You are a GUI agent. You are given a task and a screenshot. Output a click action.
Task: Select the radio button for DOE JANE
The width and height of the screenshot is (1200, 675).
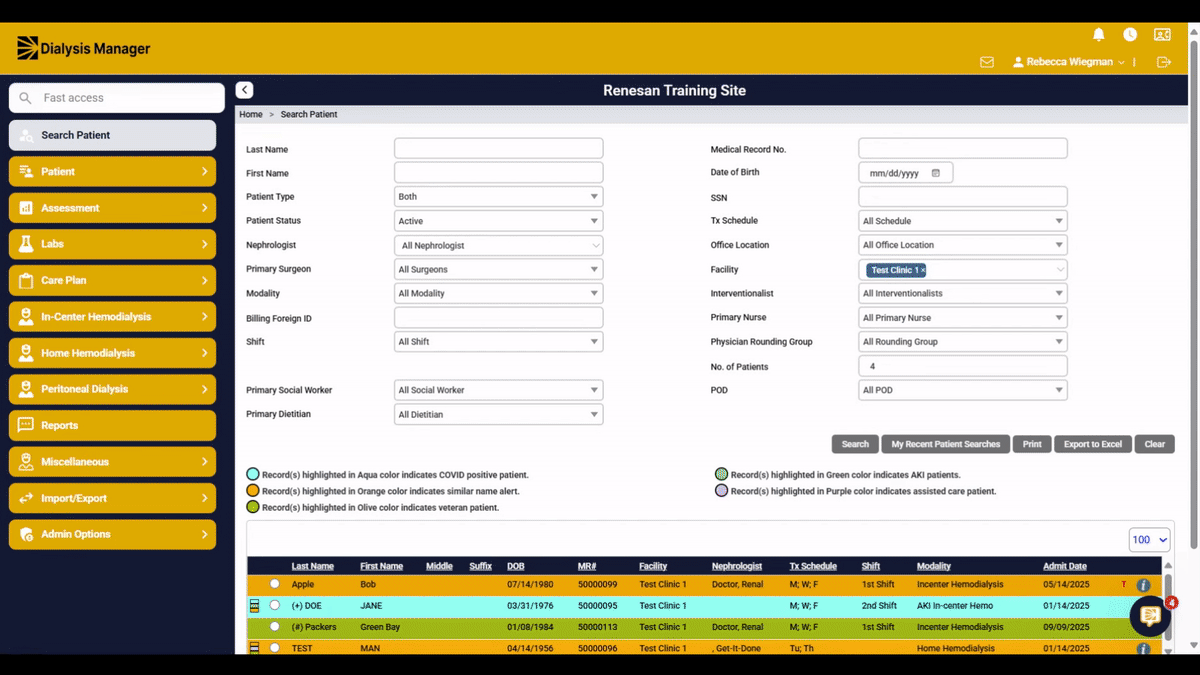[x=275, y=606]
